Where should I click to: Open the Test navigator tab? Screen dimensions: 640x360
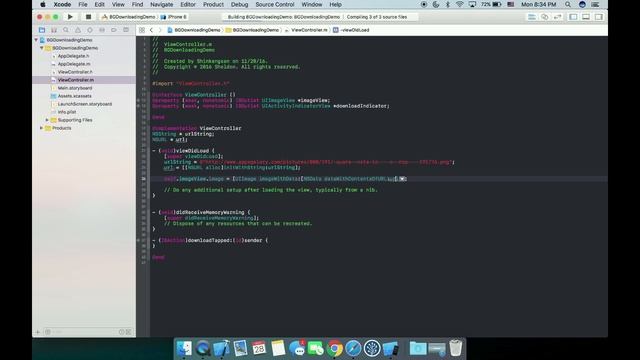pos(90,30)
